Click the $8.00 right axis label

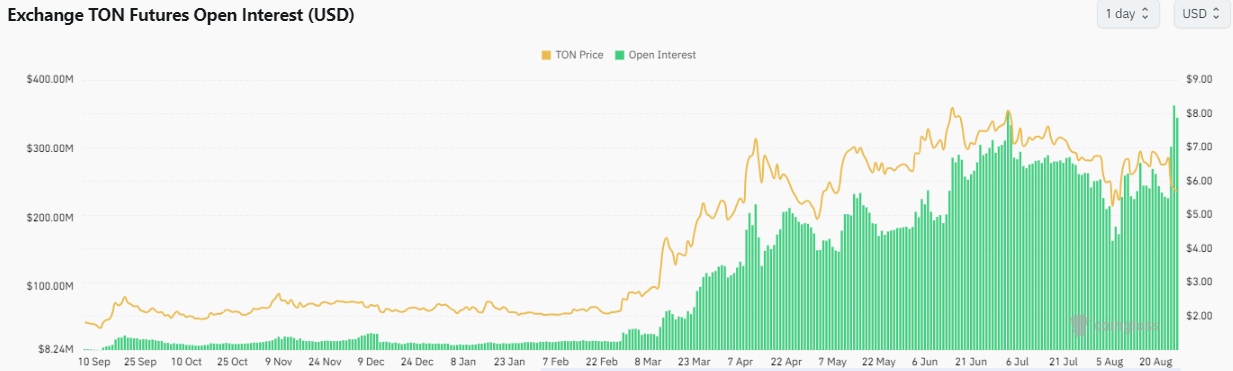(x=1198, y=113)
